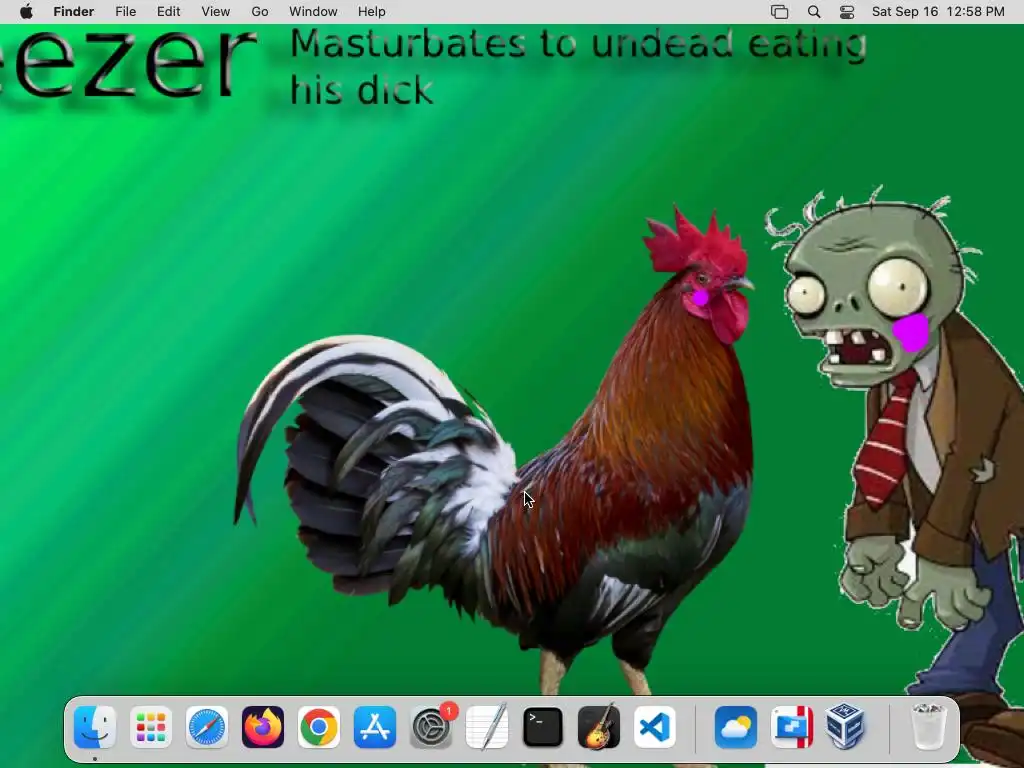Screen dimensions: 1024x768
Task: Click the date and time clock
Action: (x=938, y=12)
